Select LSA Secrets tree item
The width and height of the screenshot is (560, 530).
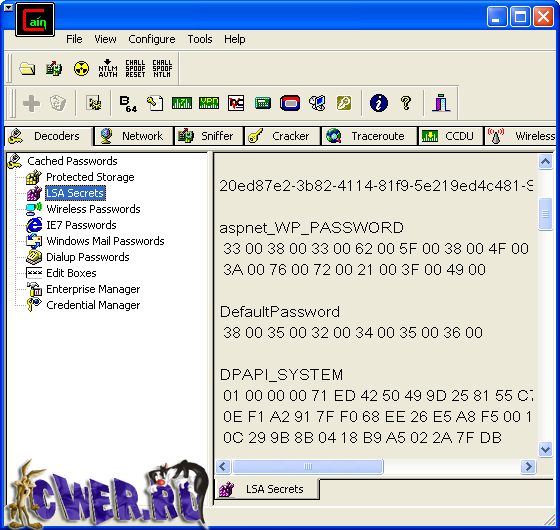[x=75, y=193]
